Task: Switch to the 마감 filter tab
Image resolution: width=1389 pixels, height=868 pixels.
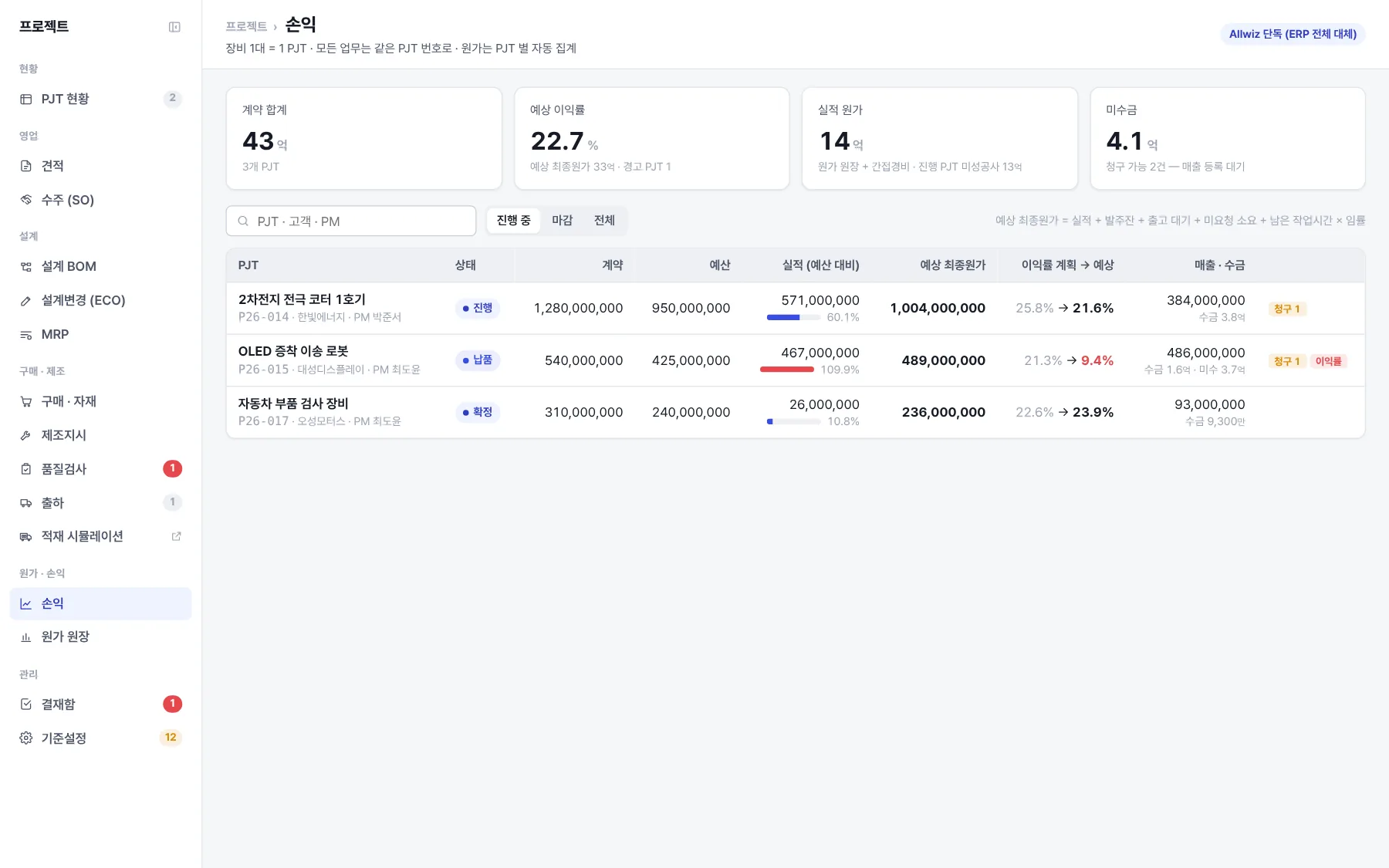Action: (562, 221)
